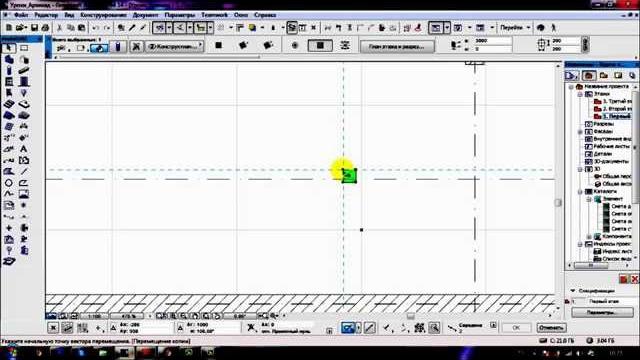
Task: Toggle the highlighted column core-display button
Action: click(x=99, y=48)
